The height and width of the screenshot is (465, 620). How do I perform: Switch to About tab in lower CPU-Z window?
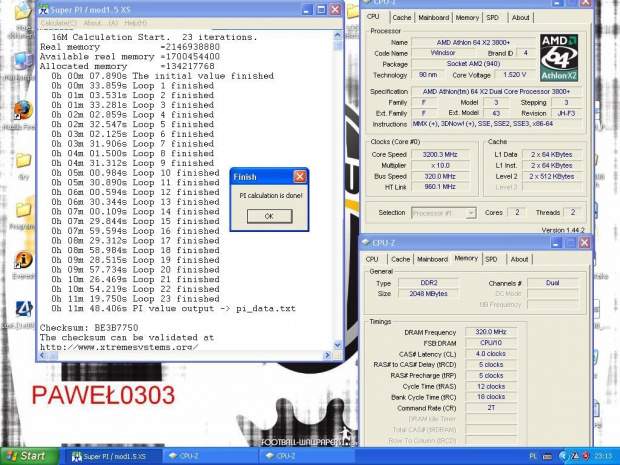click(x=519, y=259)
